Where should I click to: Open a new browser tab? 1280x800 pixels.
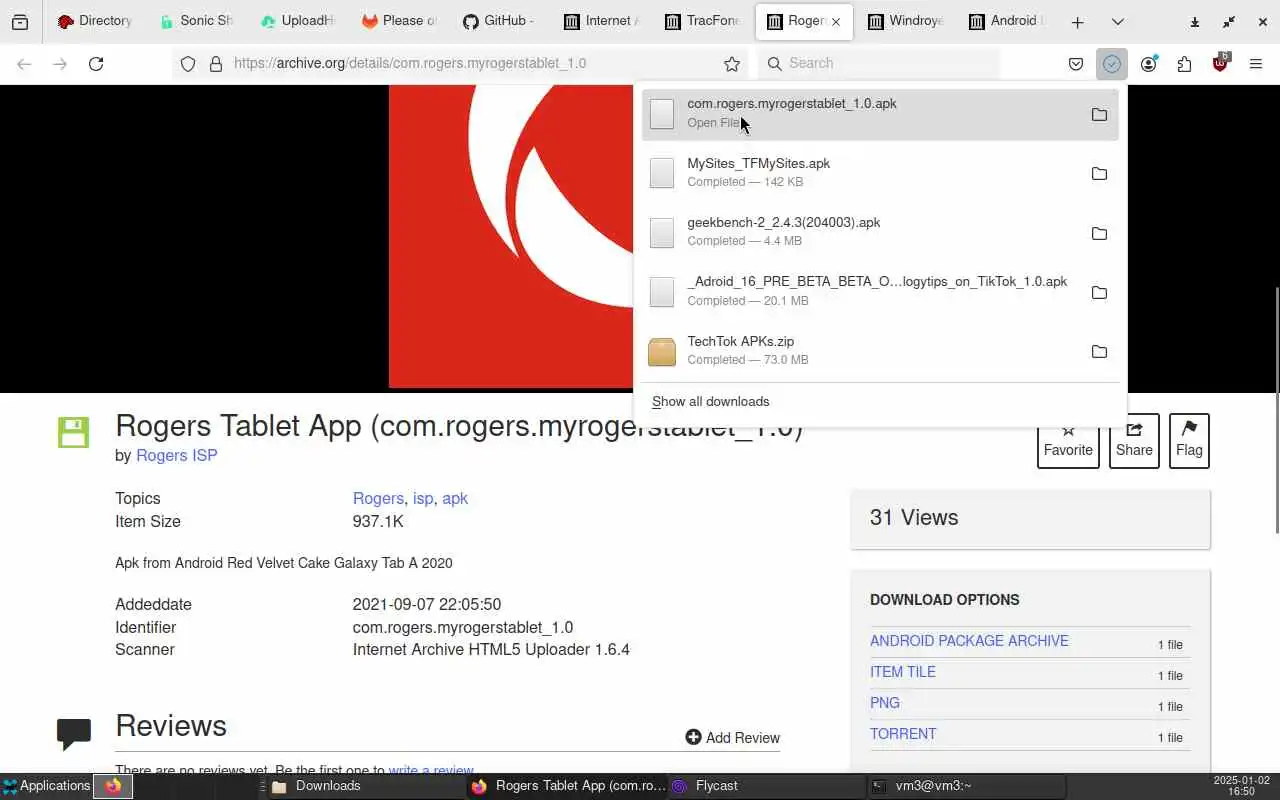click(1077, 21)
